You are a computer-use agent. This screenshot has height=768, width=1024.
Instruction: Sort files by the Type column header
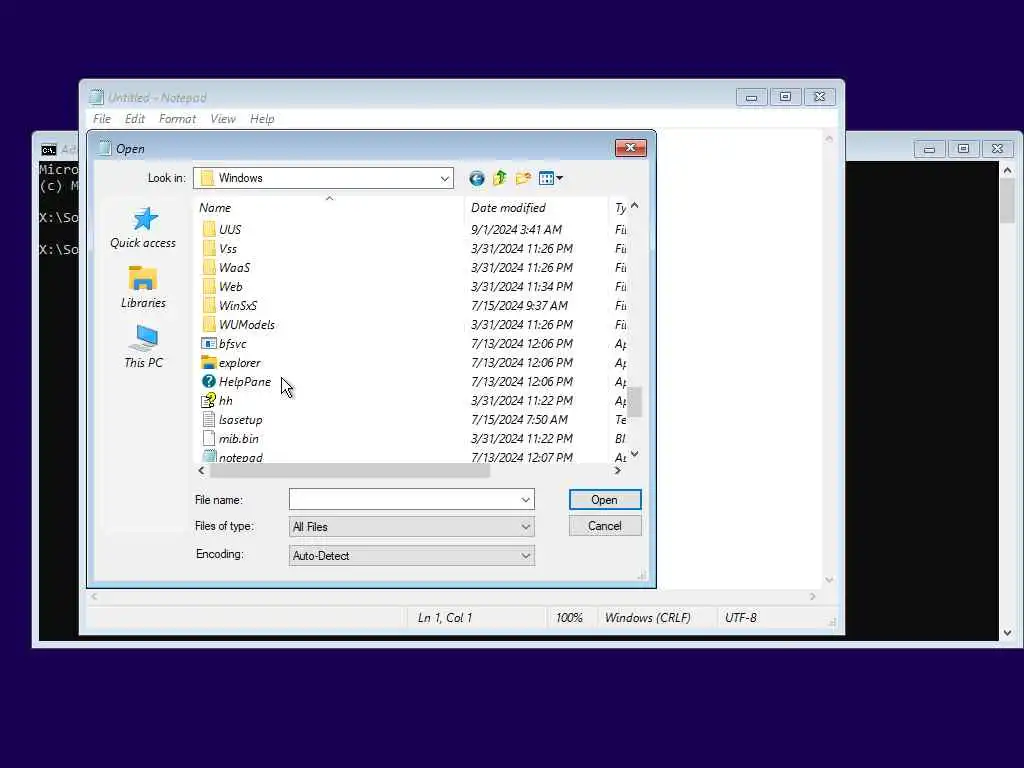pyautogui.click(x=620, y=208)
